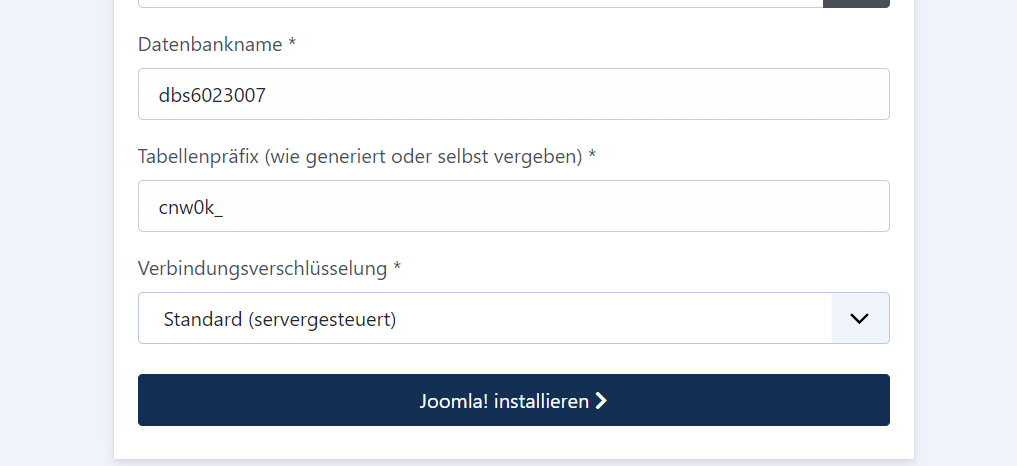Select the 'Standard (servergesteuert)' option text

click(x=280, y=319)
